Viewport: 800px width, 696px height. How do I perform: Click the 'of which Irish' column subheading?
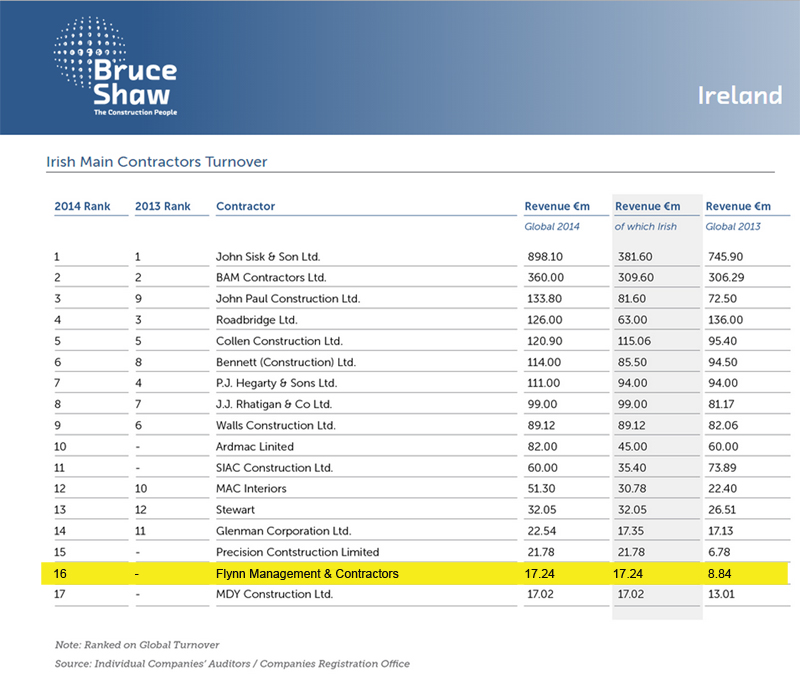pos(646,227)
